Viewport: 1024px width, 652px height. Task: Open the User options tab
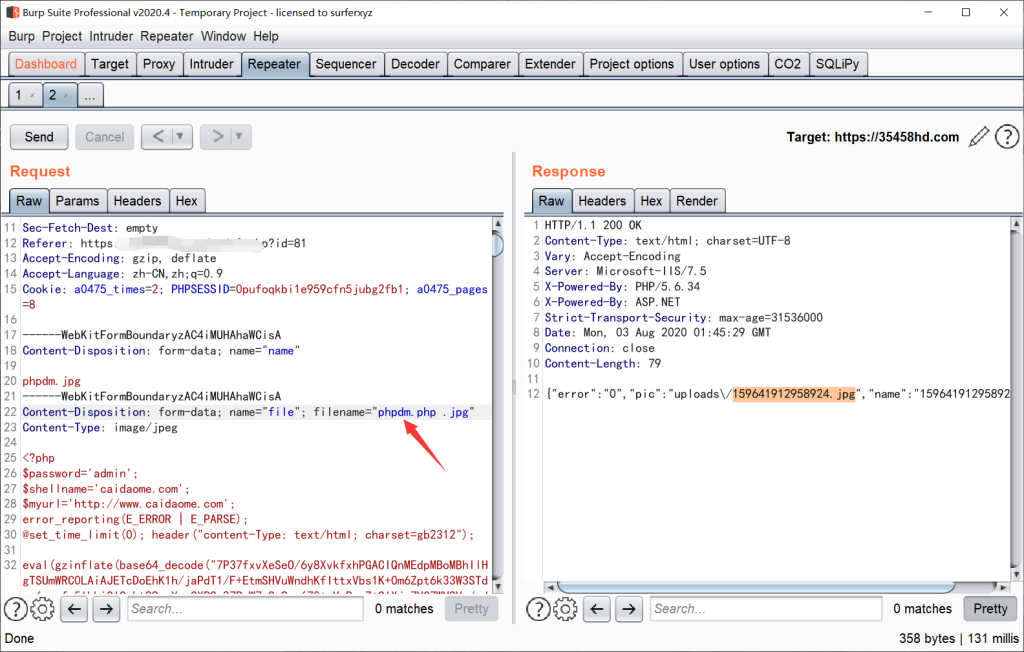click(x=724, y=64)
